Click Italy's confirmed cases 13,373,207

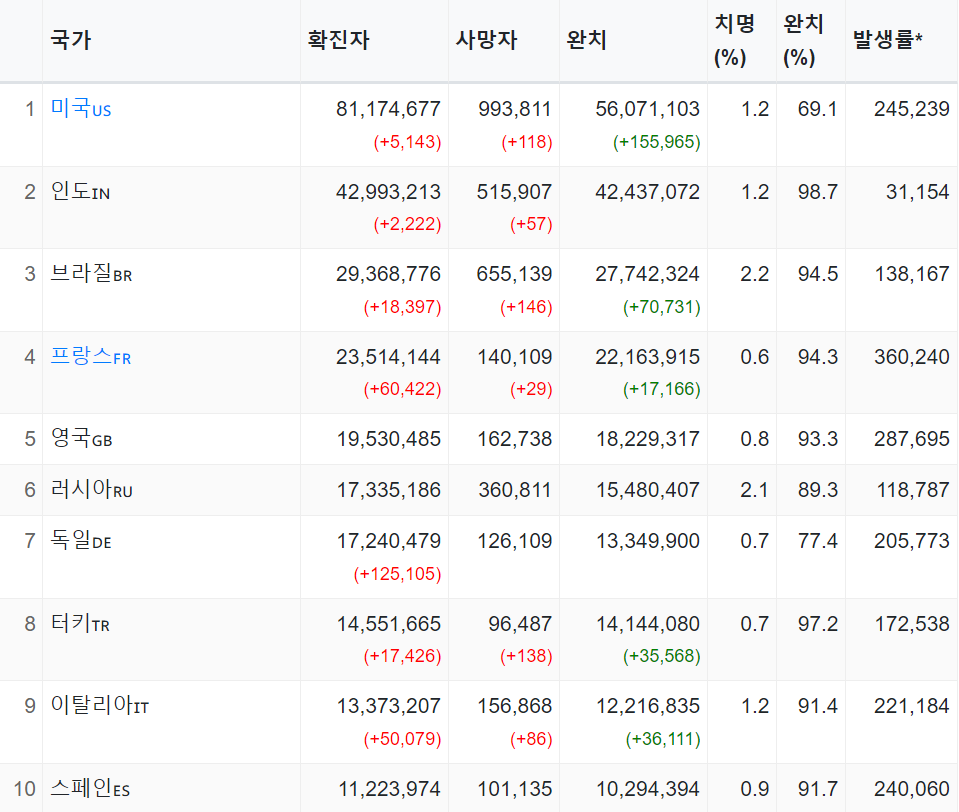click(x=389, y=706)
